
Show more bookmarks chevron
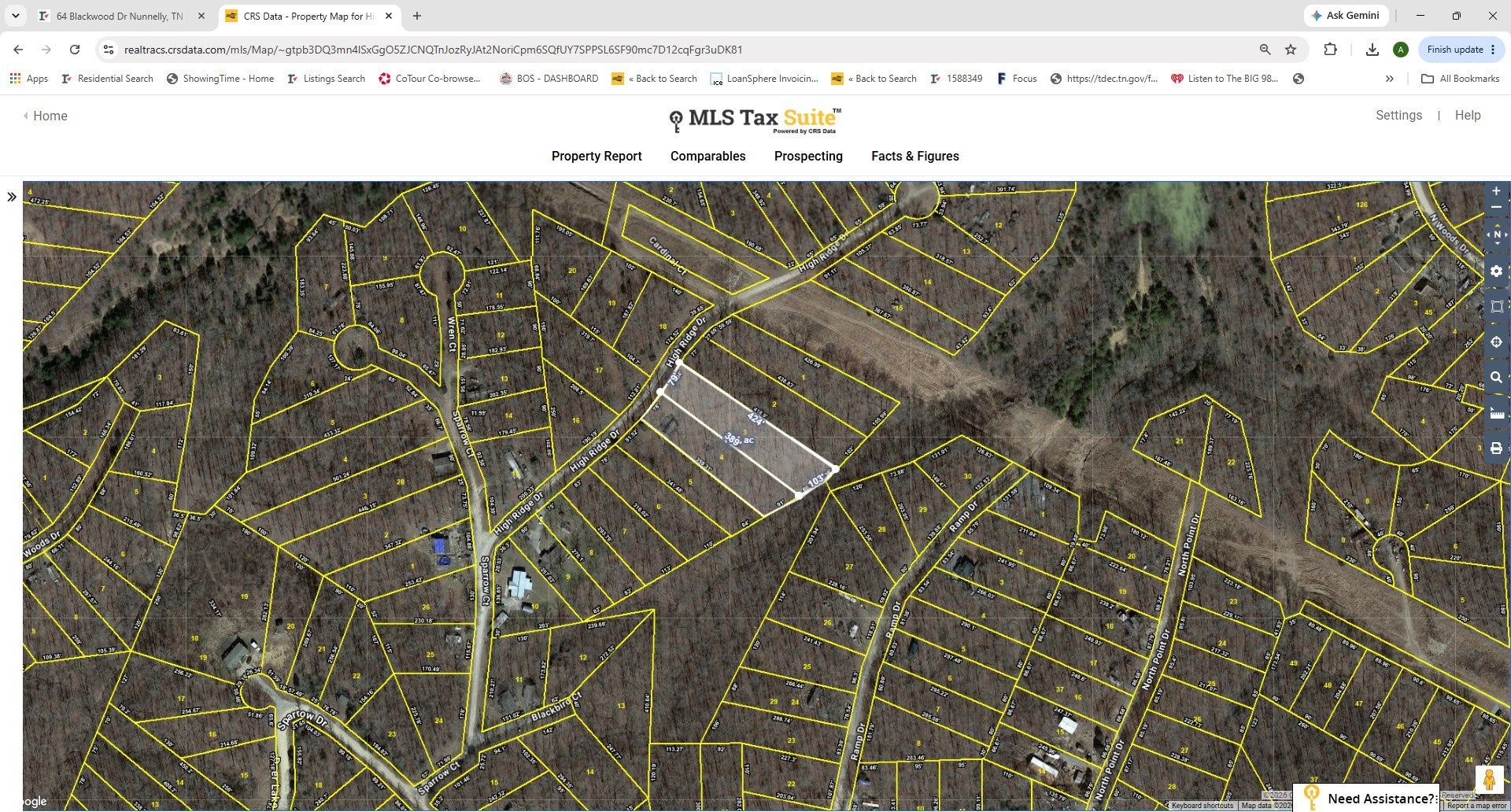(x=1390, y=79)
